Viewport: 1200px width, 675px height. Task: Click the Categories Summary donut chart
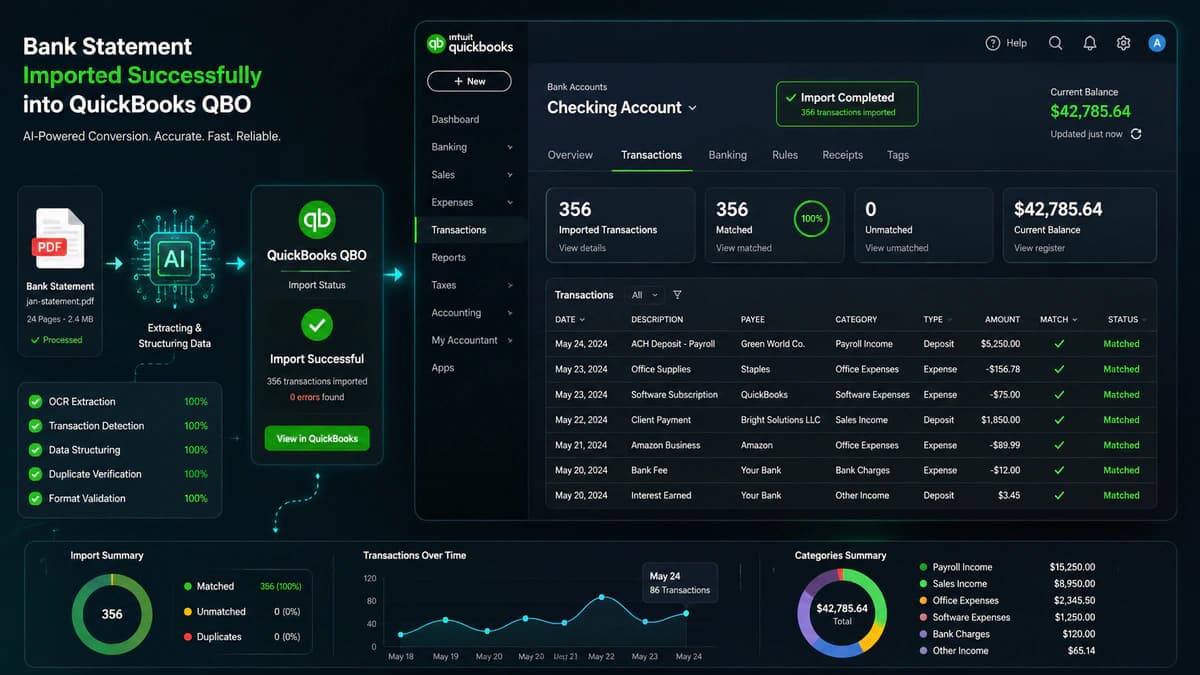(x=842, y=614)
